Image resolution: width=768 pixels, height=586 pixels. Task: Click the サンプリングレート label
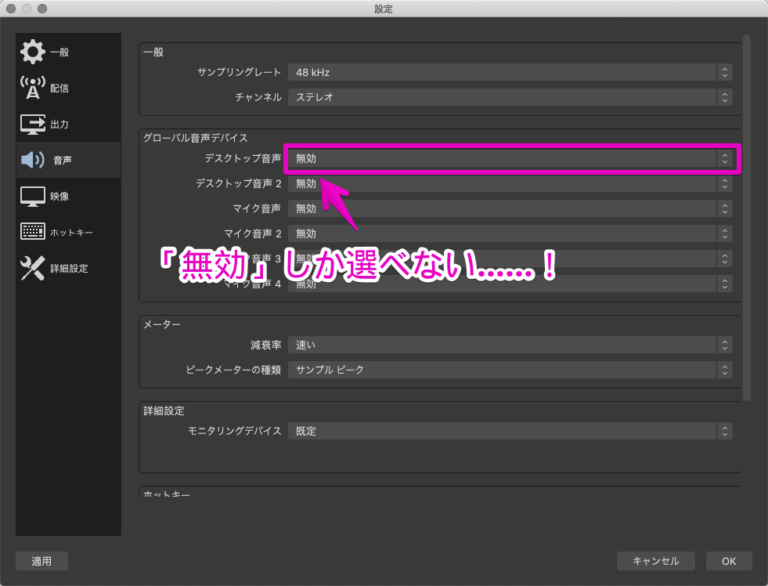point(239,73)
